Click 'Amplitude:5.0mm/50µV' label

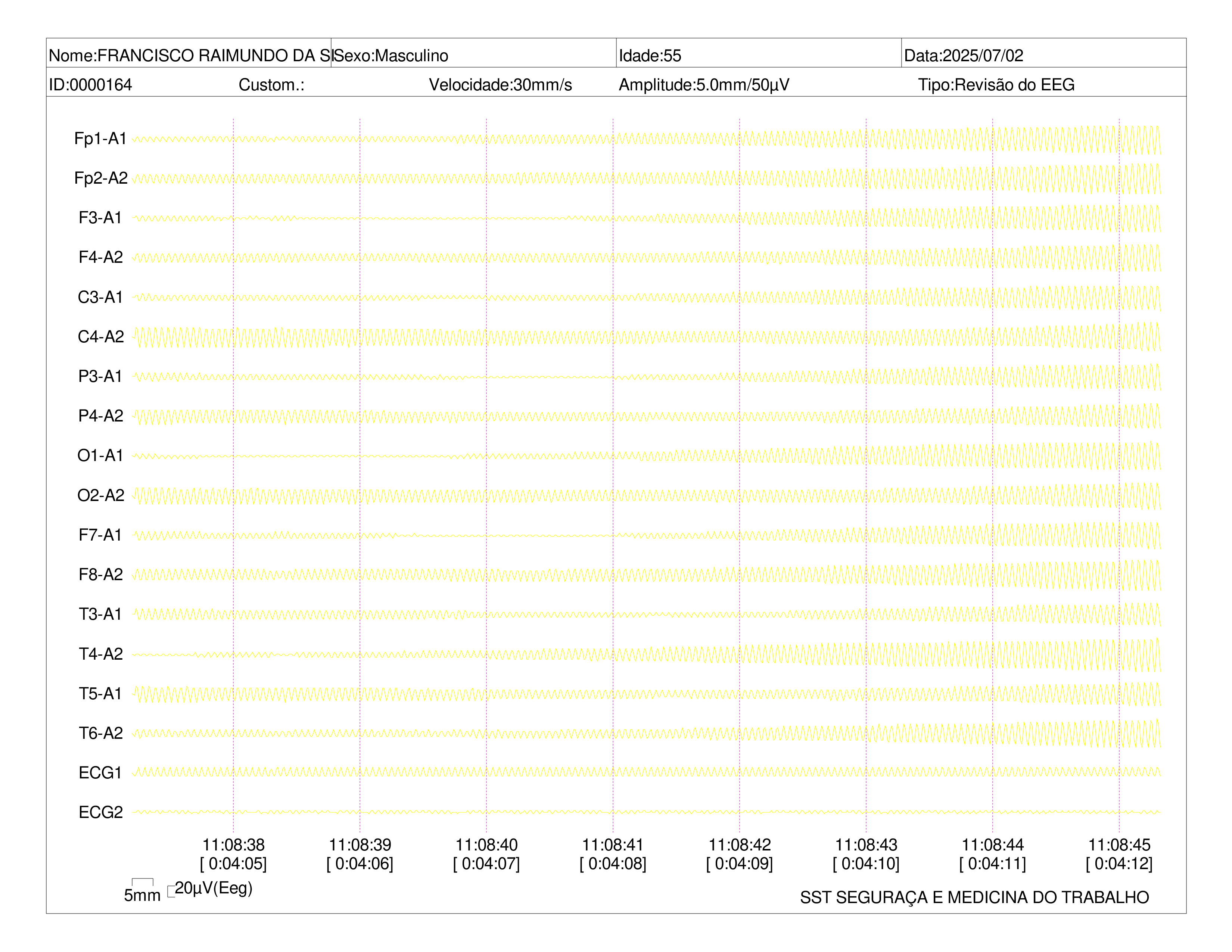click(704, 85)
